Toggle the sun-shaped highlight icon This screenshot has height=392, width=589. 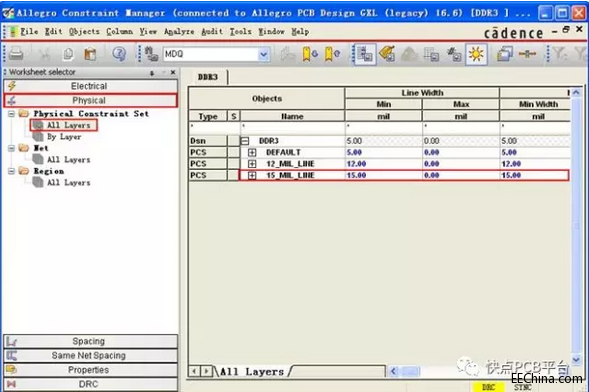pos(476,54)
